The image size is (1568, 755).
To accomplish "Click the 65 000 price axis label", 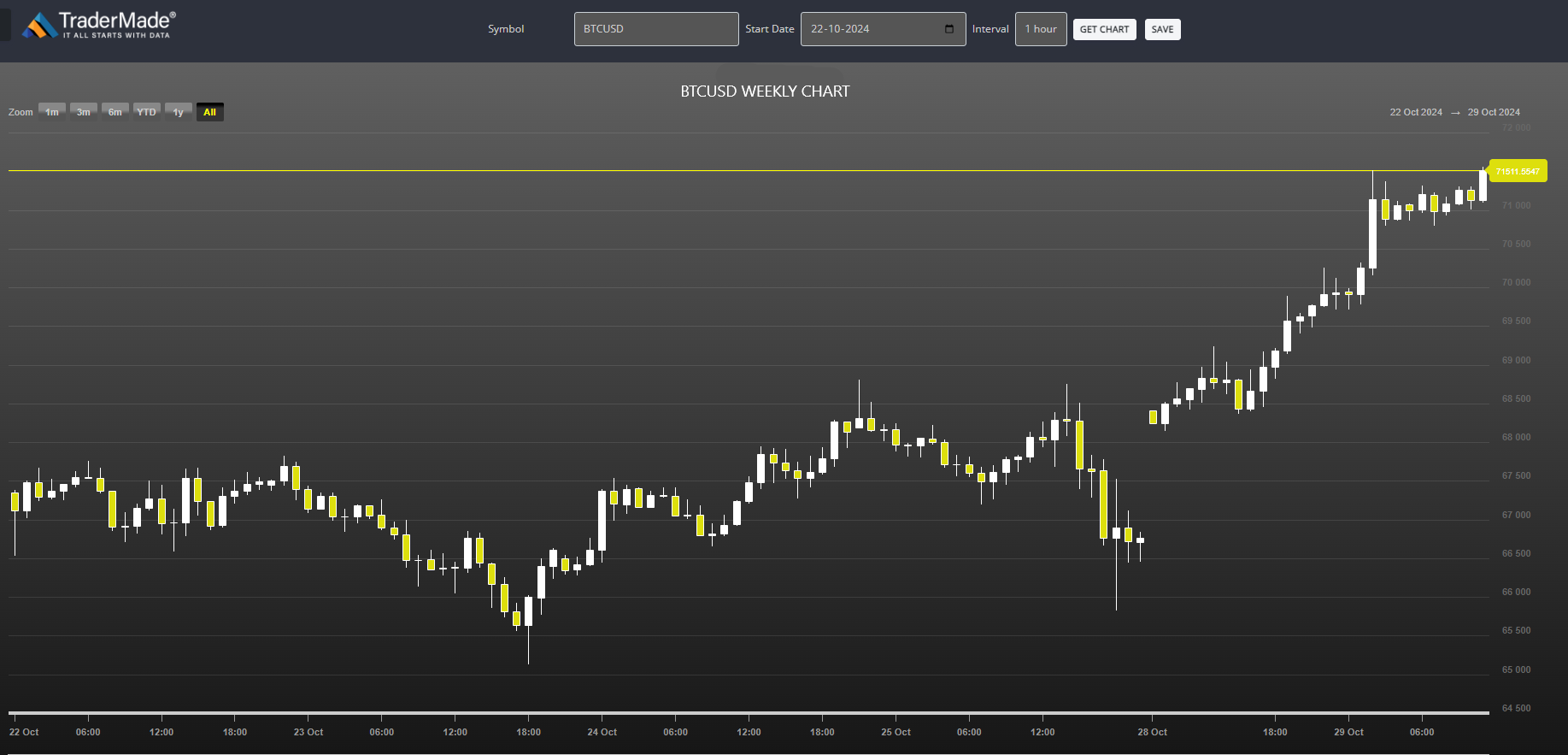I will pyautogui.click(x=1517, y=669).
